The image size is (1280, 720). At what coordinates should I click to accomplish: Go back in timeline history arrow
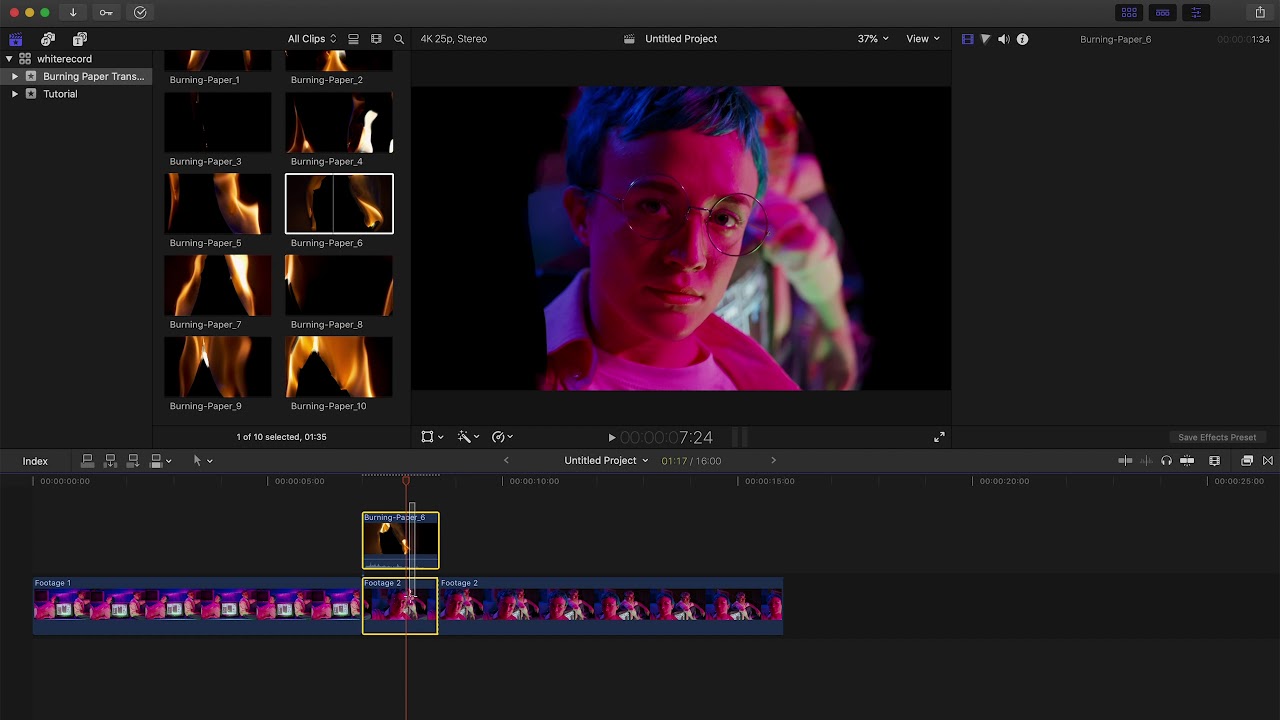point(506,461)
